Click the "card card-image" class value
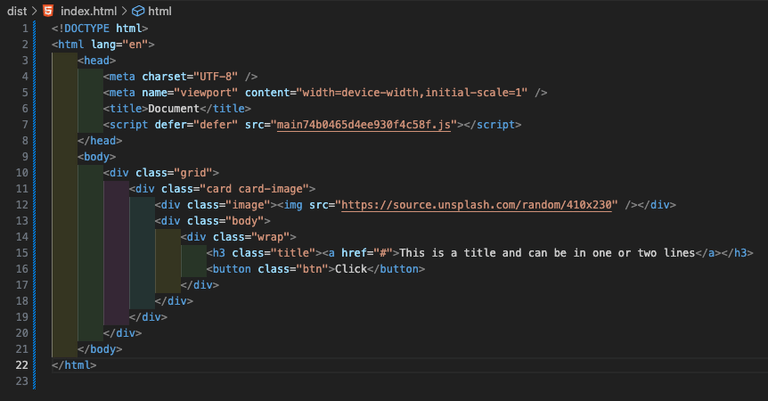768x401 pixels. click(x=258, y=189)
